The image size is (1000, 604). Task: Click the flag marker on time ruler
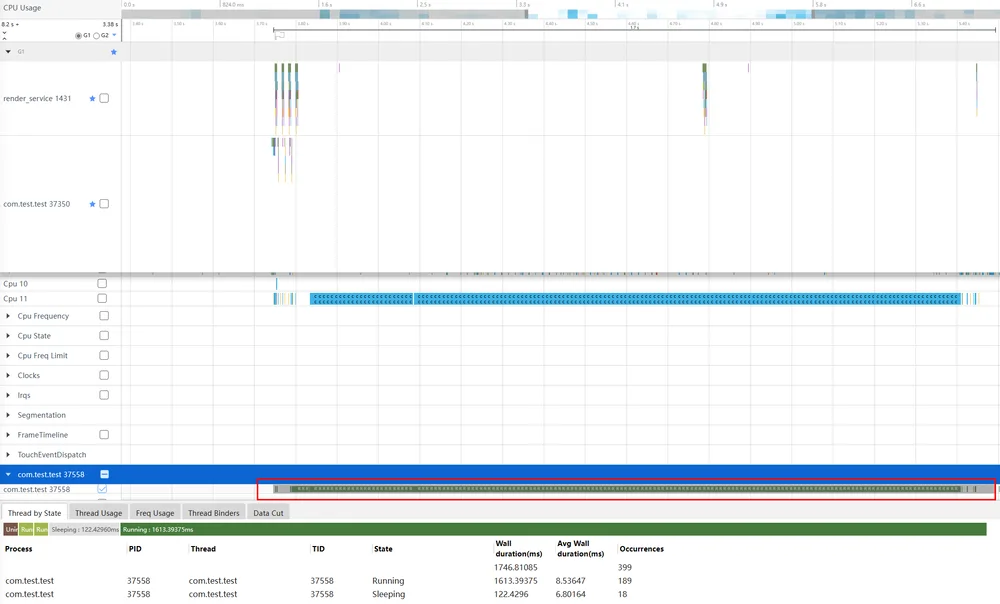click(x=279, y=35)
